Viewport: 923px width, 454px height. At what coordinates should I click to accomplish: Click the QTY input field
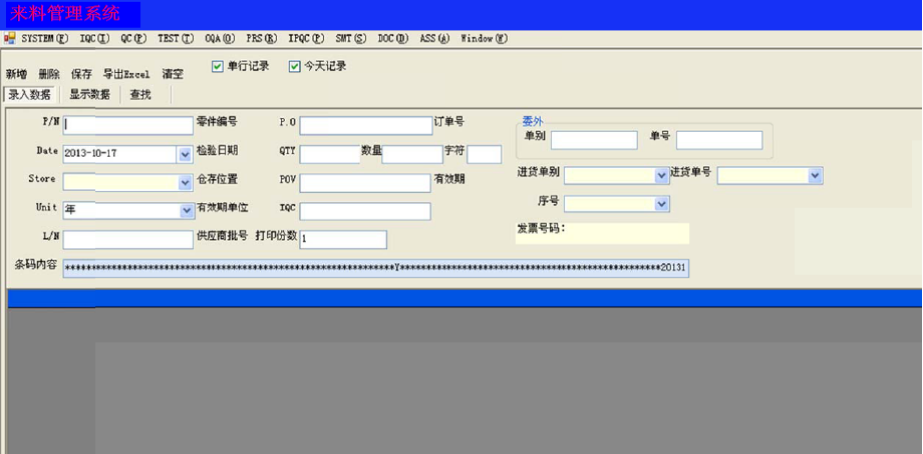pos(330,154)
